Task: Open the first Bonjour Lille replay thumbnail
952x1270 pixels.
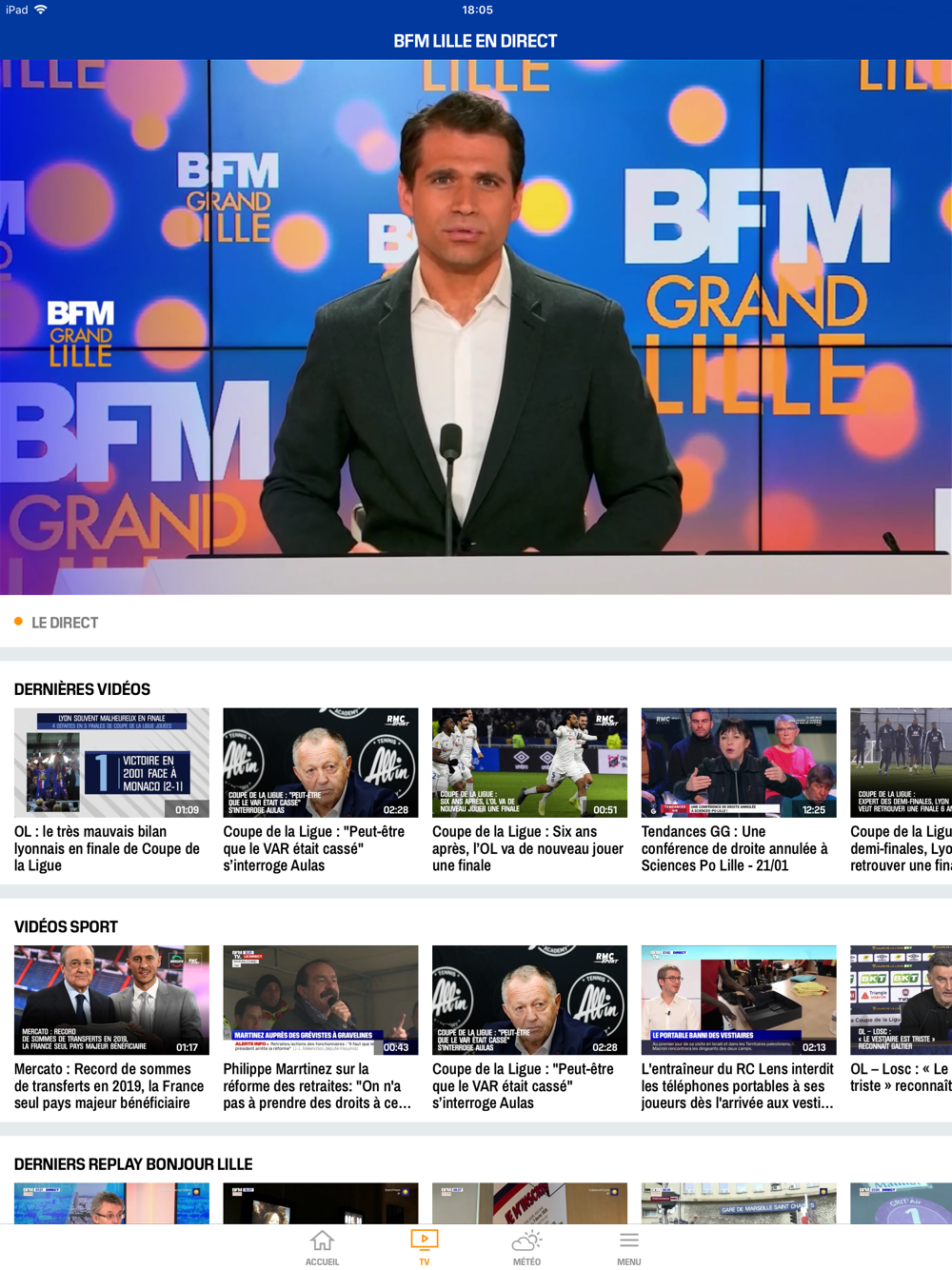Action: click(x=111, y=1203)
